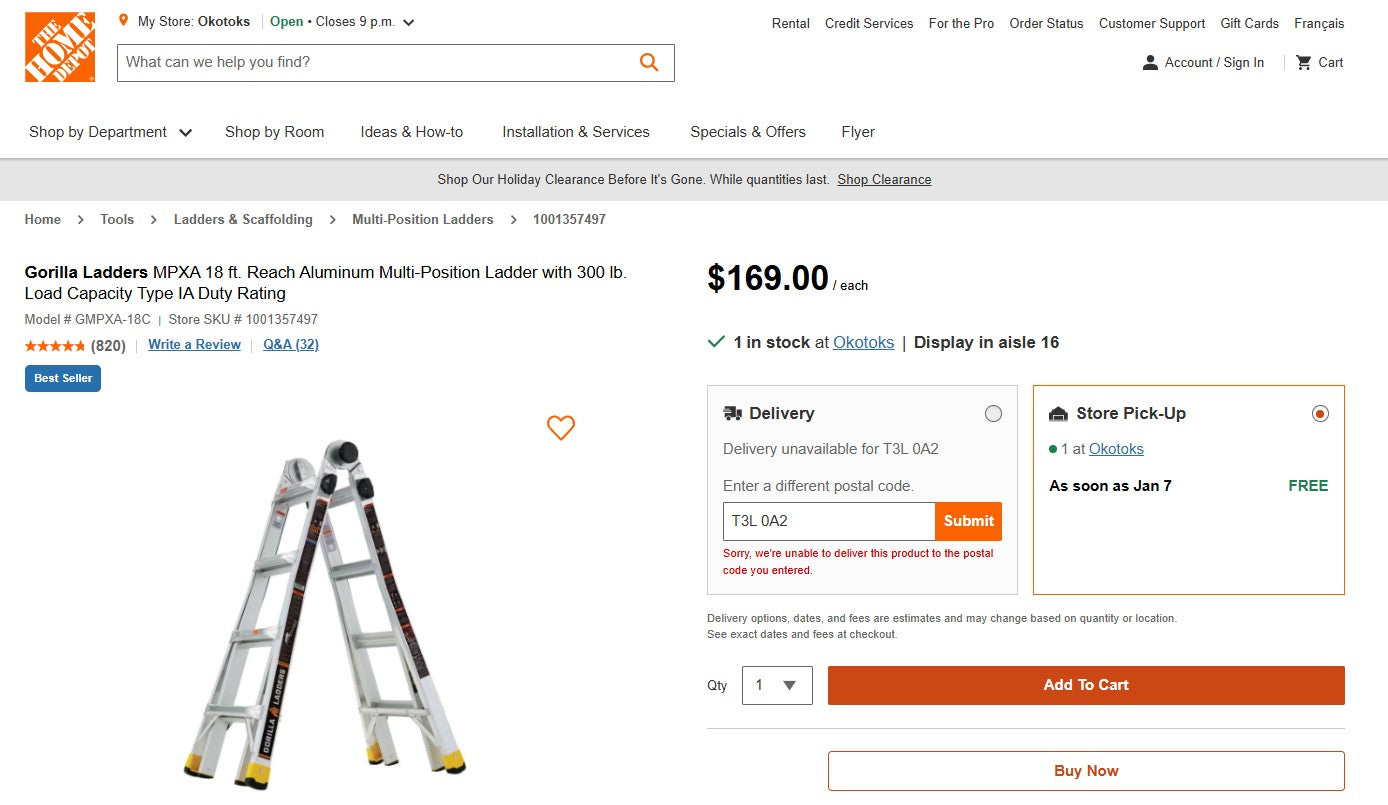This screenshot has height=805, width=1388.
Task: Click the store location pin icon
Action: 124,19
